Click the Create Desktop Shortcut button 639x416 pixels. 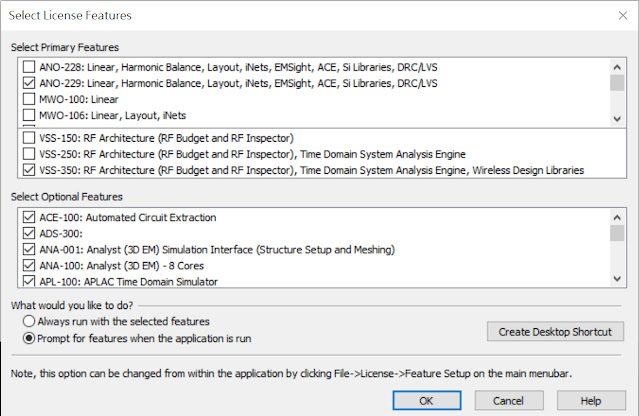(x=555, y=331)
